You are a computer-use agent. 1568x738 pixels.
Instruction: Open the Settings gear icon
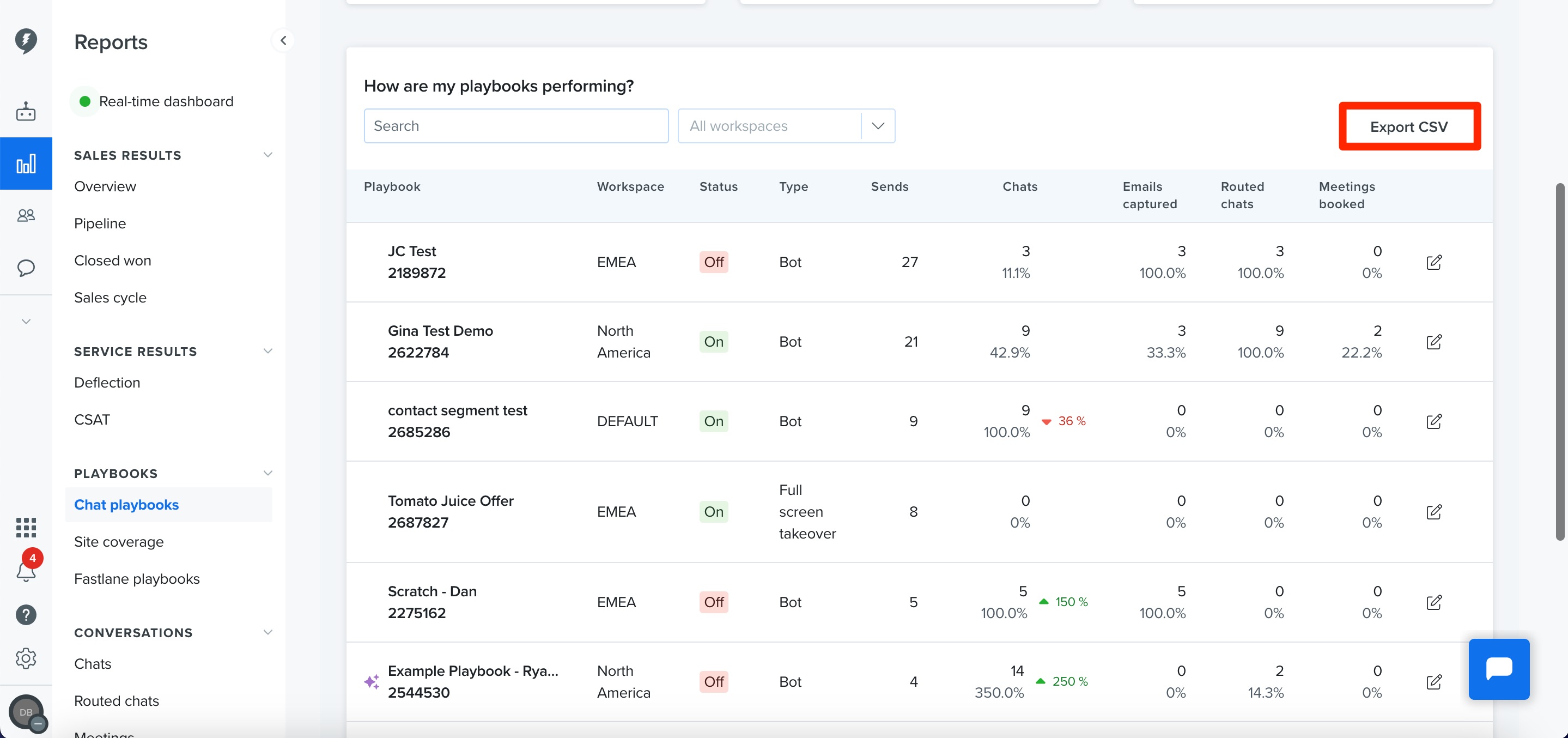[26, 658]
